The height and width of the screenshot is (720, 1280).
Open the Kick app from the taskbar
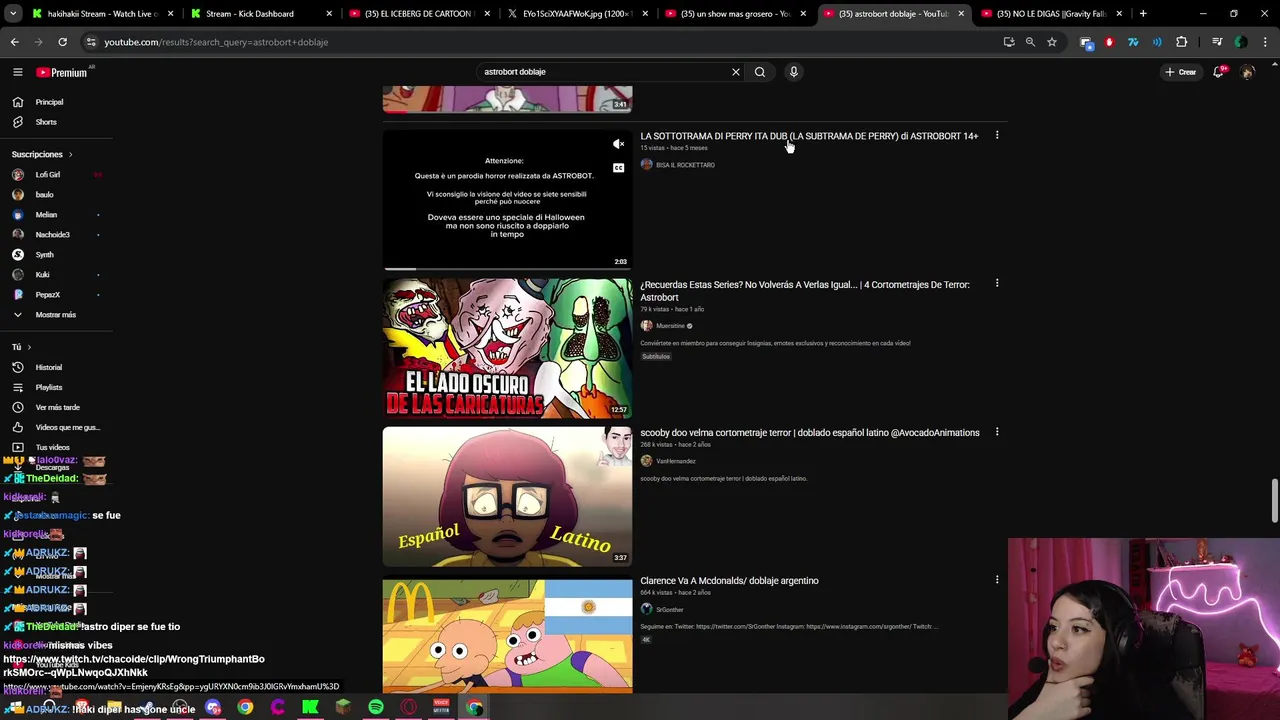point(310,707)
